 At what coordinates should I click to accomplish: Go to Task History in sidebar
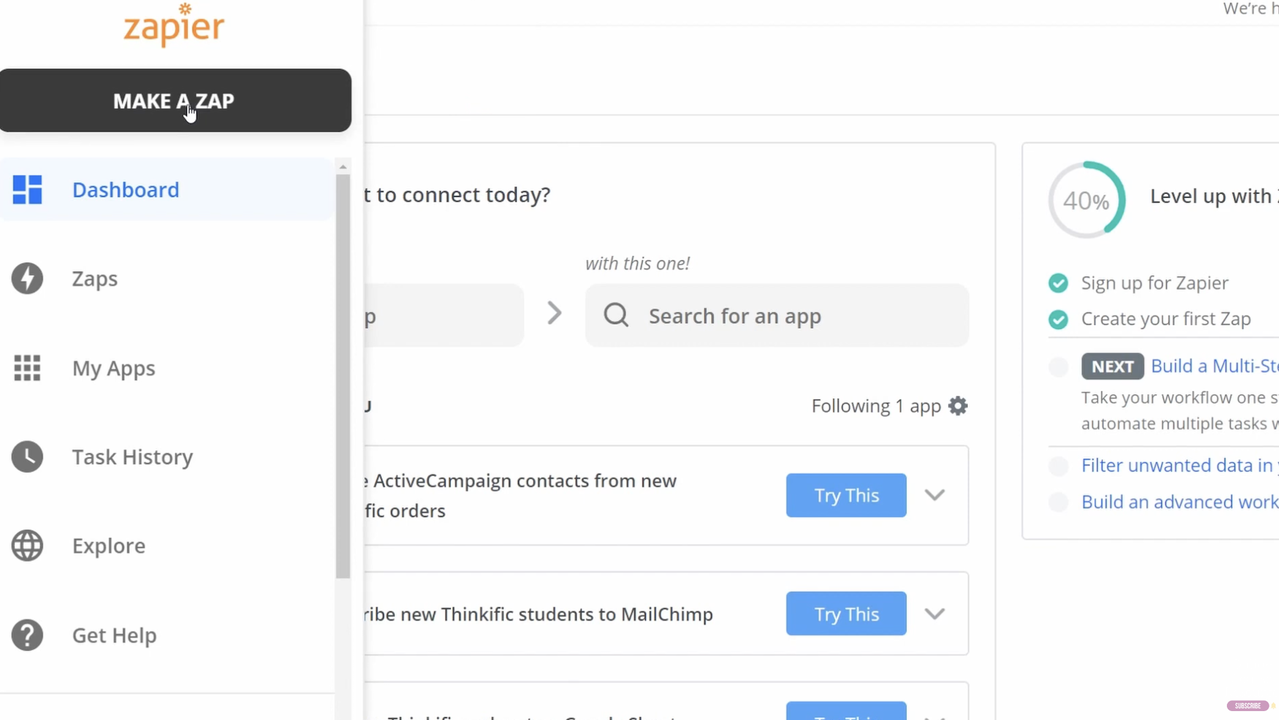tap(132, 457)
